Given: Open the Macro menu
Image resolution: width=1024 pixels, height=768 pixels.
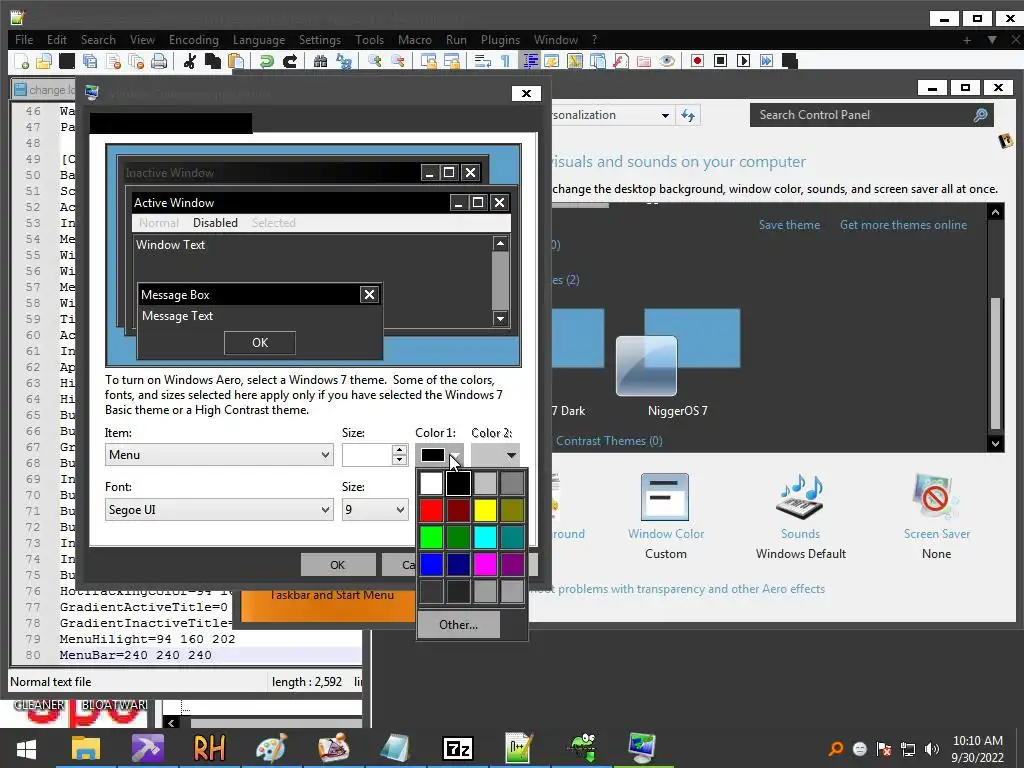Looking at the screenshot, I should point(415,40).
